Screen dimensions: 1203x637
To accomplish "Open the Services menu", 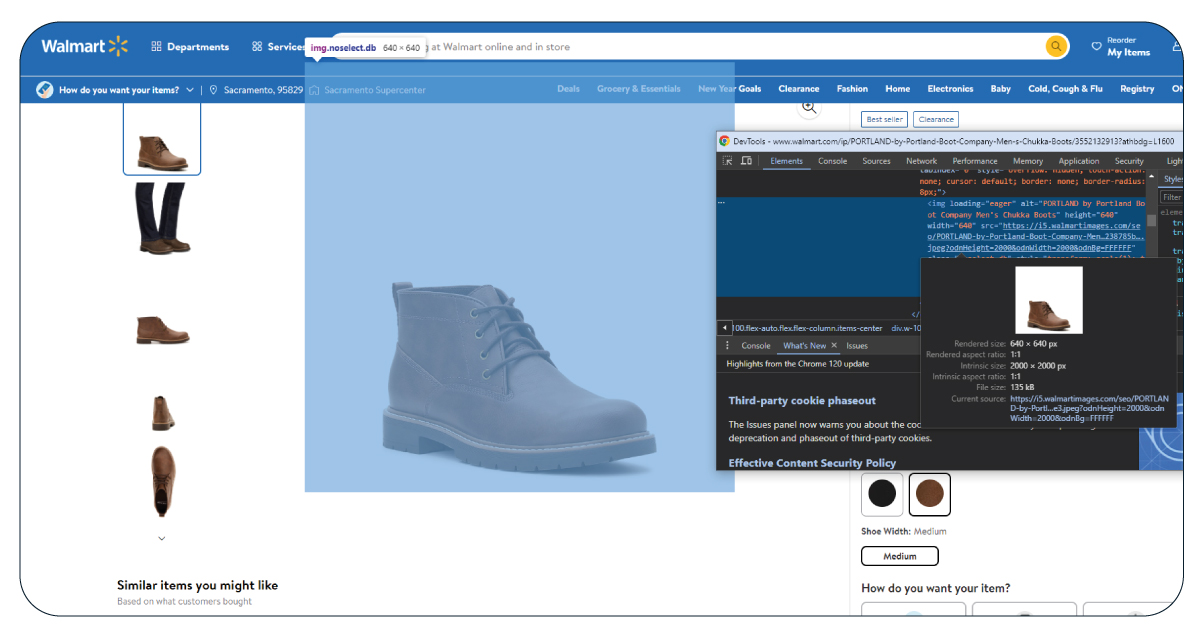I will click(279, 46).
